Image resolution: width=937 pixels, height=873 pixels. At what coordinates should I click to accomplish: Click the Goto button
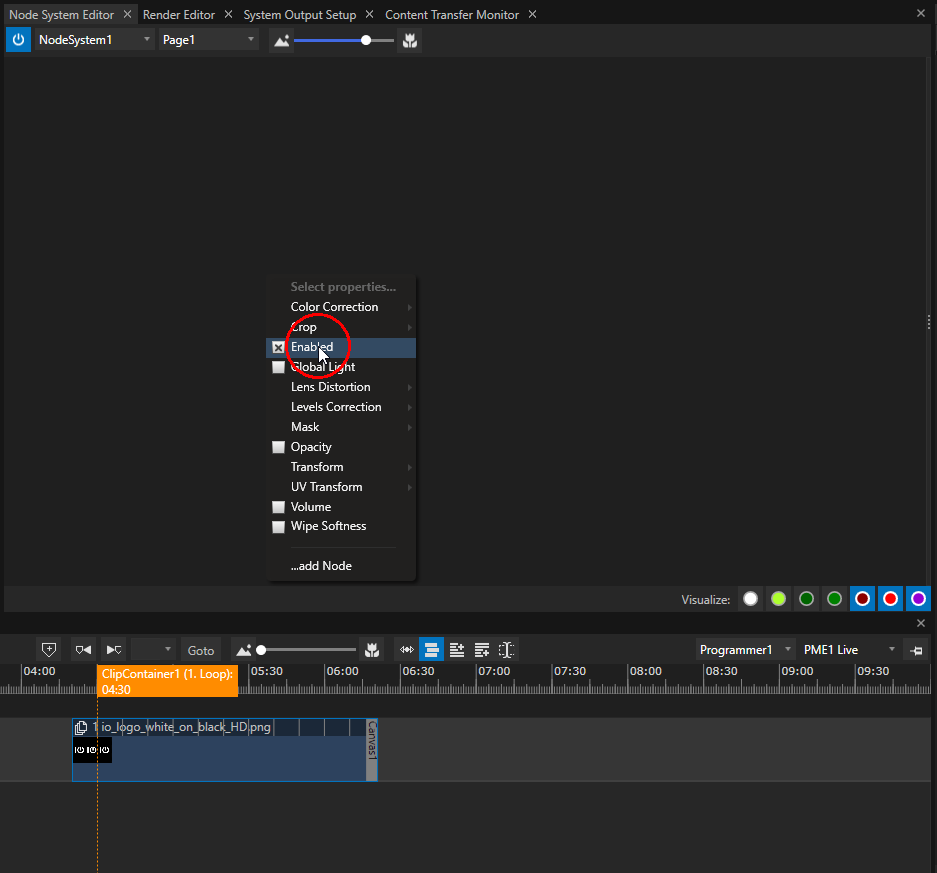[201, 650]
